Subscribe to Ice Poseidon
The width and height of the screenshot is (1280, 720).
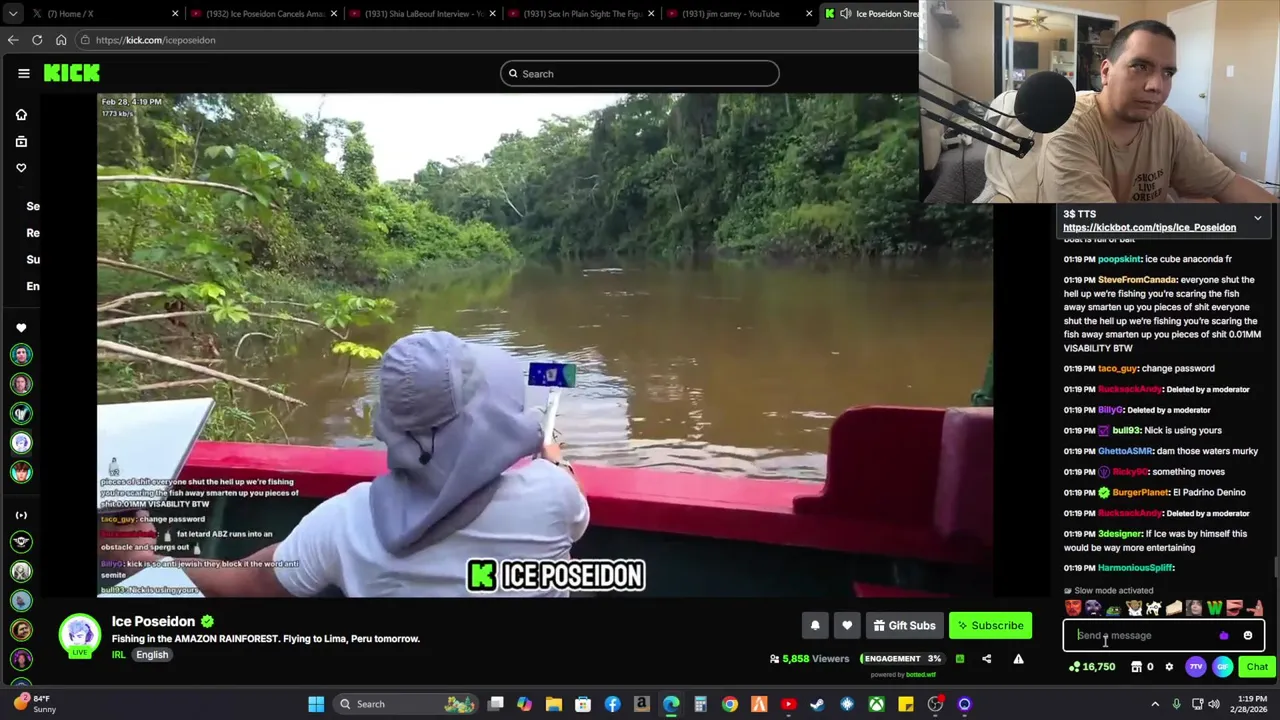990,626
